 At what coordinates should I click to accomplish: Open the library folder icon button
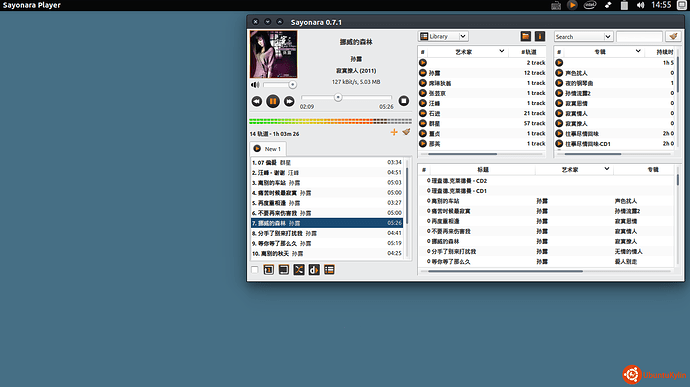point(525,36)
